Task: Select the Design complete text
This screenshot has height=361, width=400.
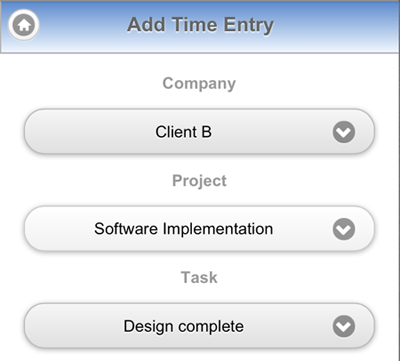Action: (183, 327)
